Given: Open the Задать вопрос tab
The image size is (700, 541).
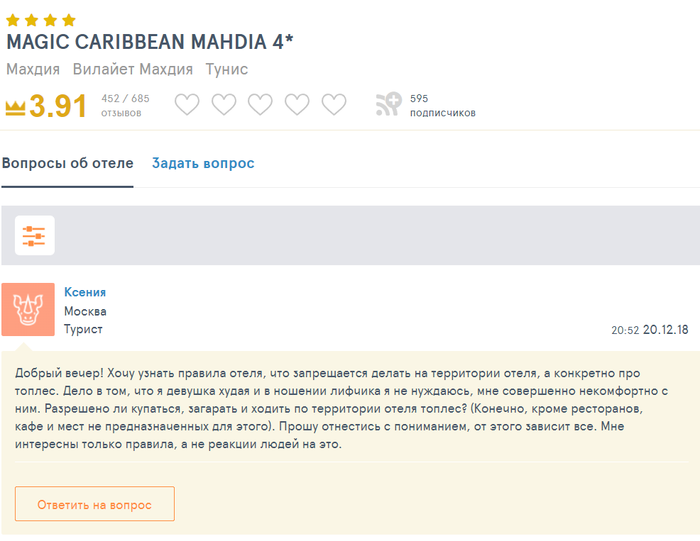Looking at the screenshot, I should [203, 163].
